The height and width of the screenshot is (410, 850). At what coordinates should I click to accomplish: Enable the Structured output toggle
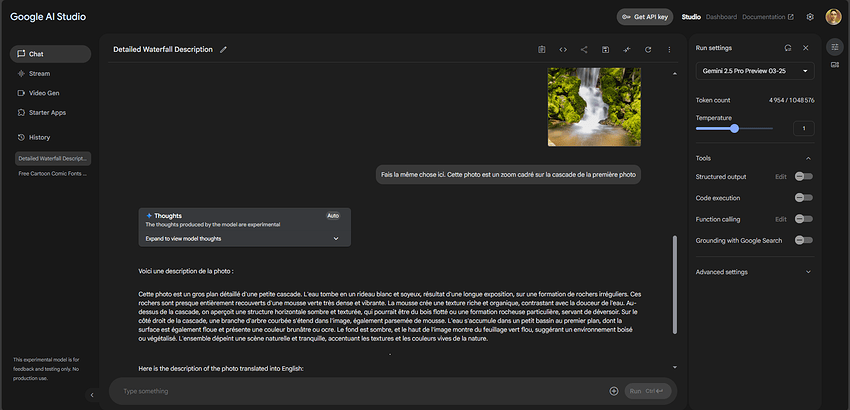pyautogui.click(x=803, y=177)
